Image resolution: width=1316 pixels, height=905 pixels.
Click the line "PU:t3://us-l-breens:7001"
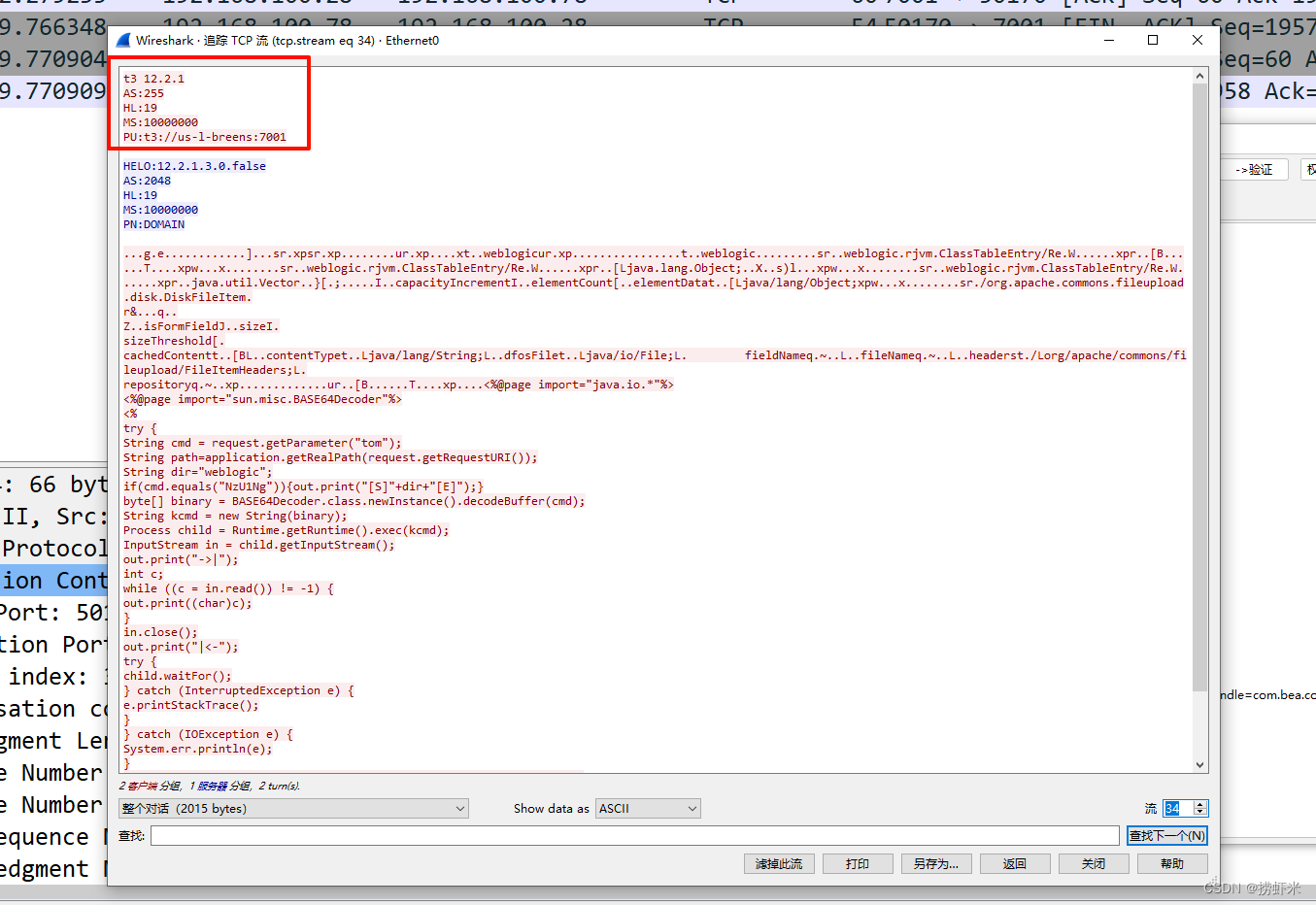click(205, 137)
